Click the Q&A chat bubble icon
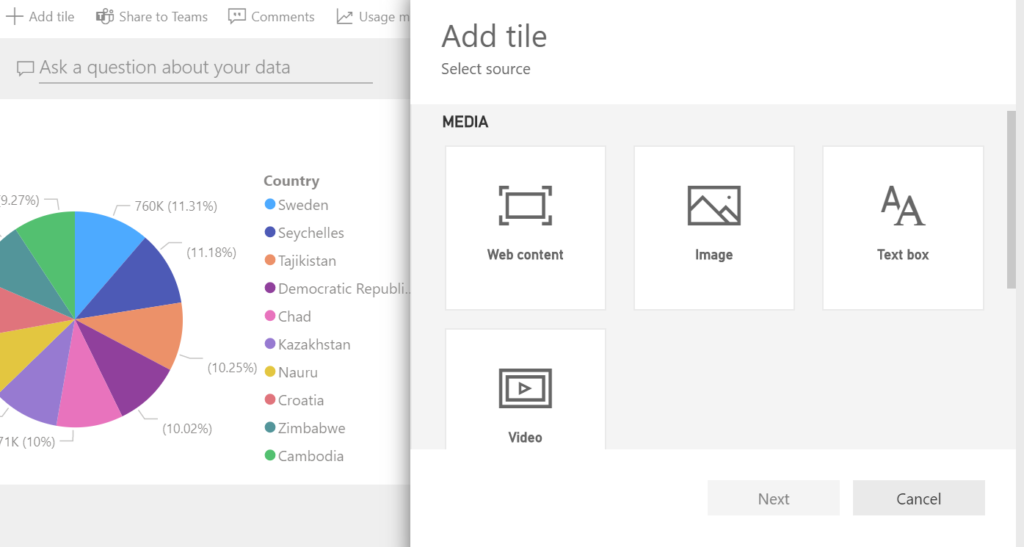Viewport: 1024px width, 547px height. click(25, 68)
